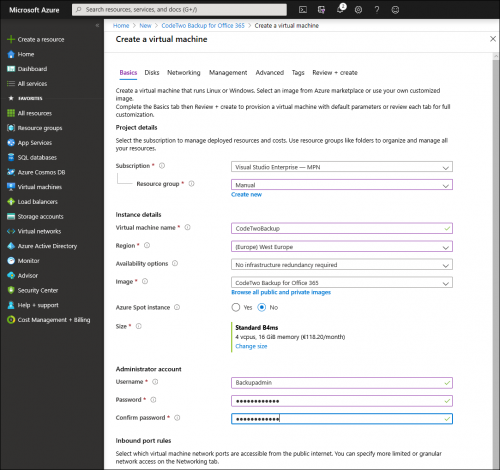The height and width of the screenshot is (470, 500).
Task: Click the App Services globe icon
Action: click(11, 143)
